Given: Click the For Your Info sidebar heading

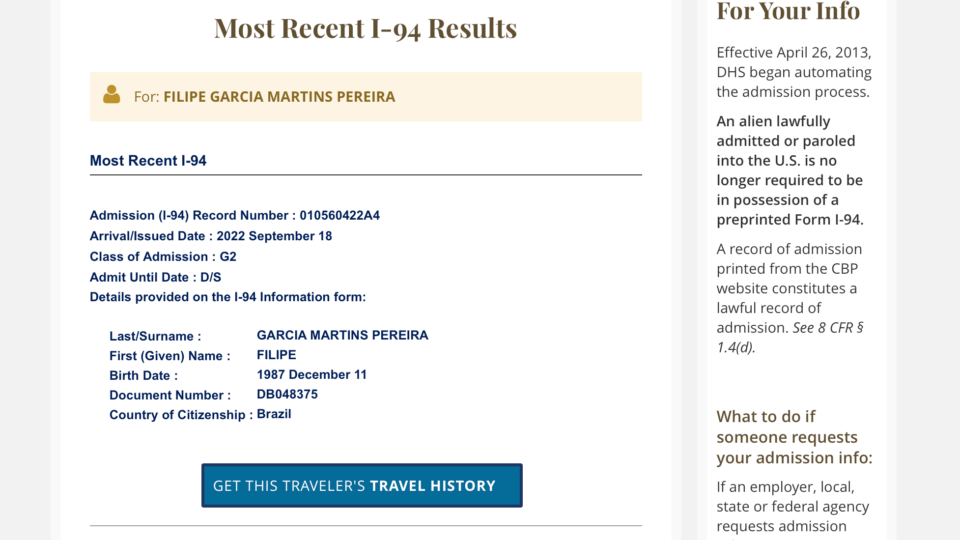Looking at the screenshot, I should click(789, 11).
